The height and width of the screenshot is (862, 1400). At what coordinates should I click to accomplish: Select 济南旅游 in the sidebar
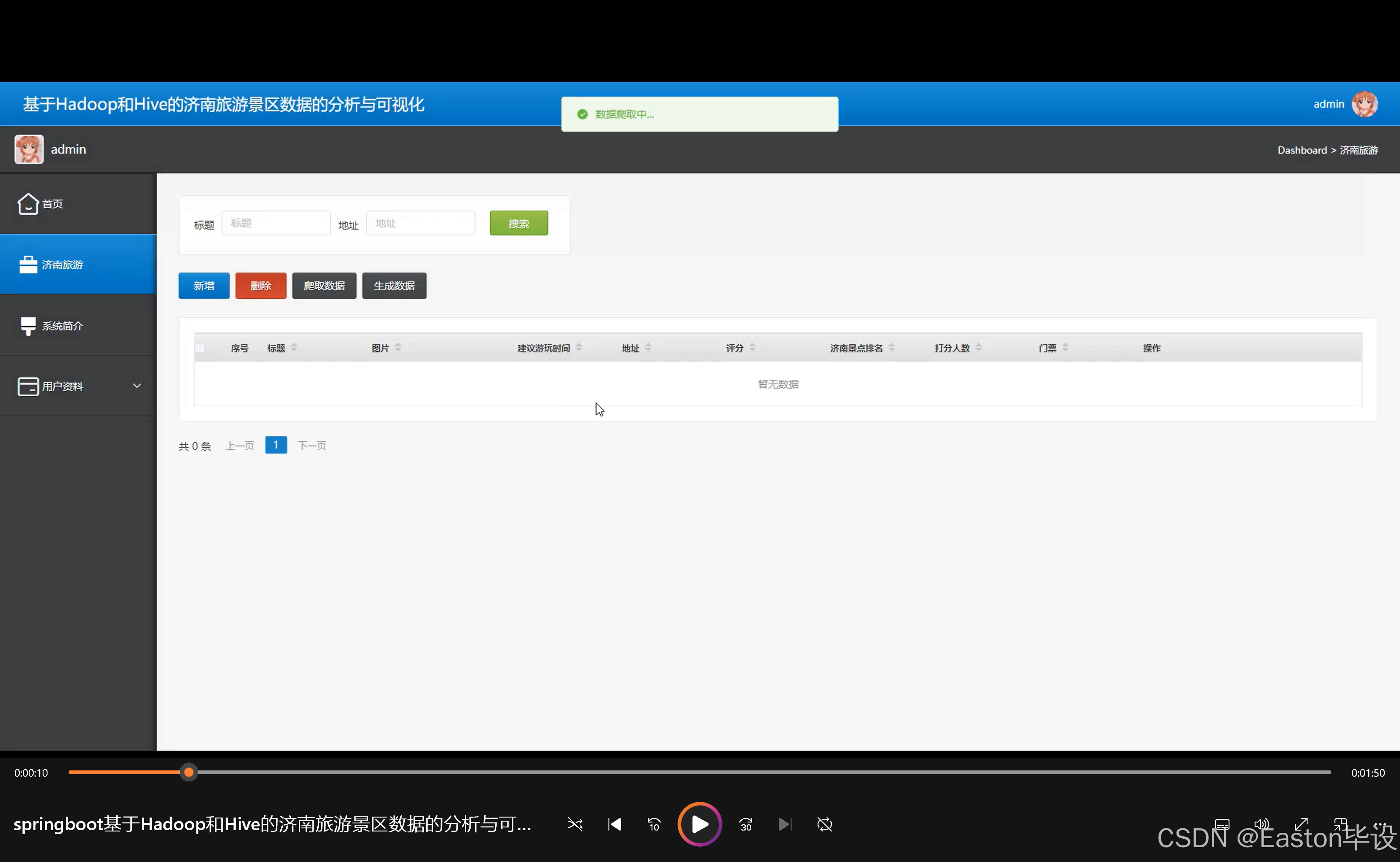click(x=78, y=264)
